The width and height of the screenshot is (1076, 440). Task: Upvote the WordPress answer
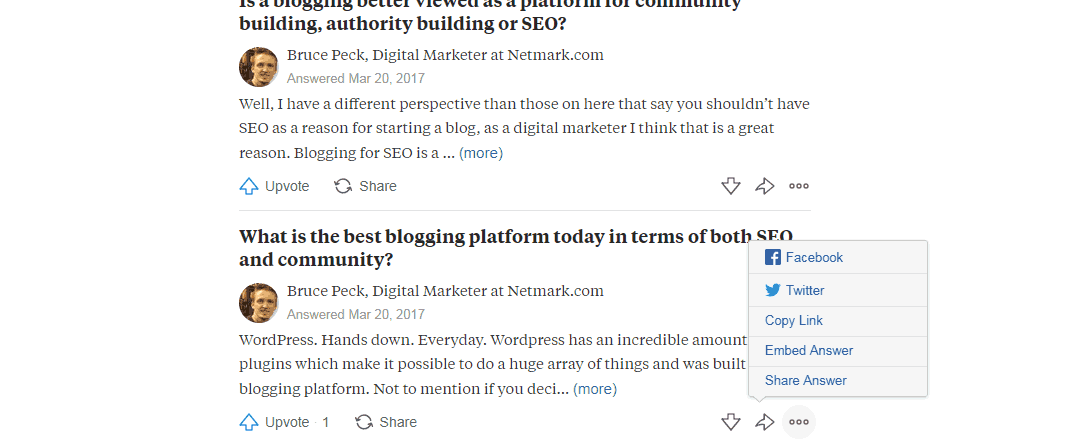pos(274,422)
